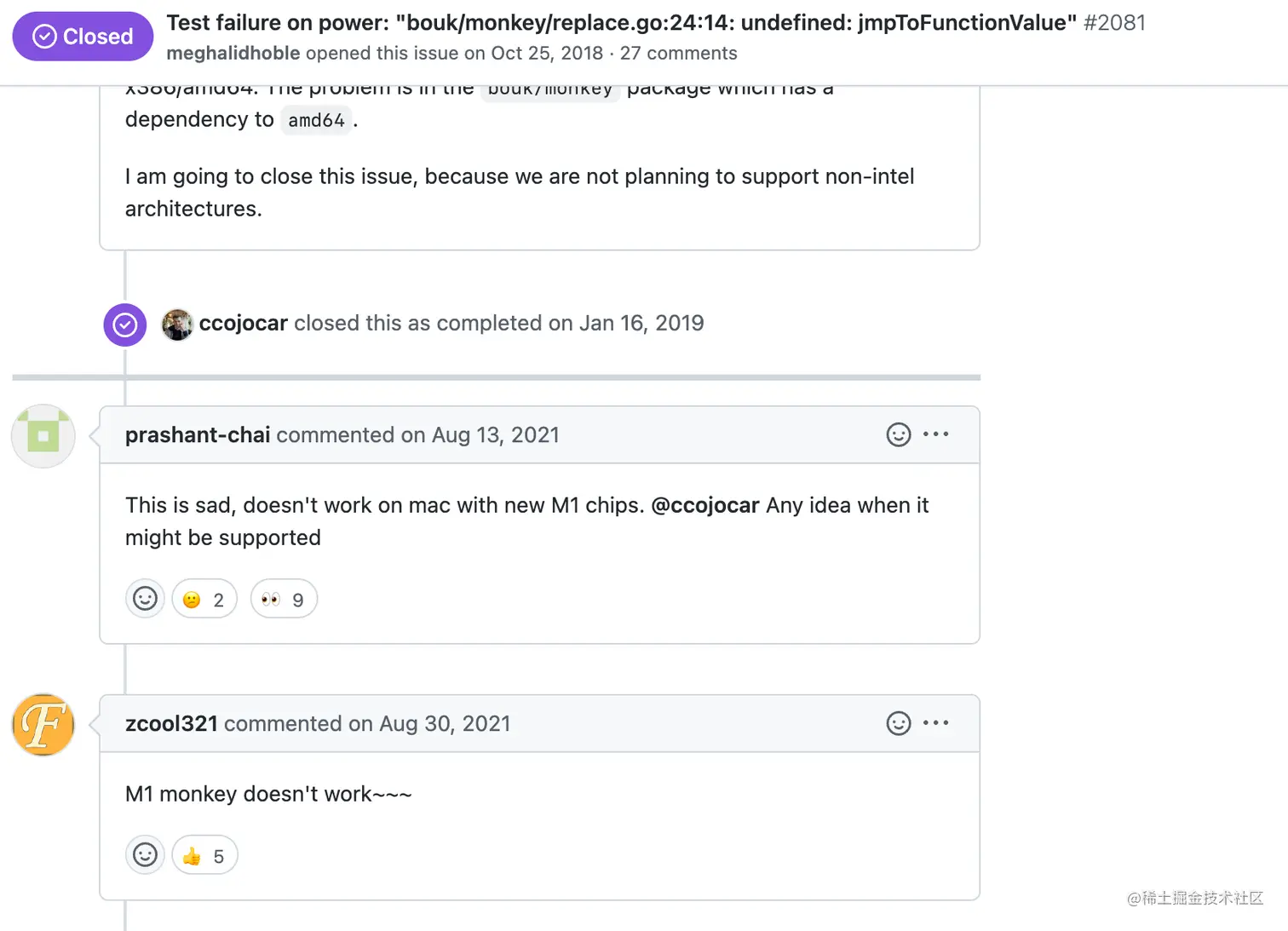Click the purple closed-event check icon
1288x931 pixels.
pyautogui.click(x=125, y=325)
